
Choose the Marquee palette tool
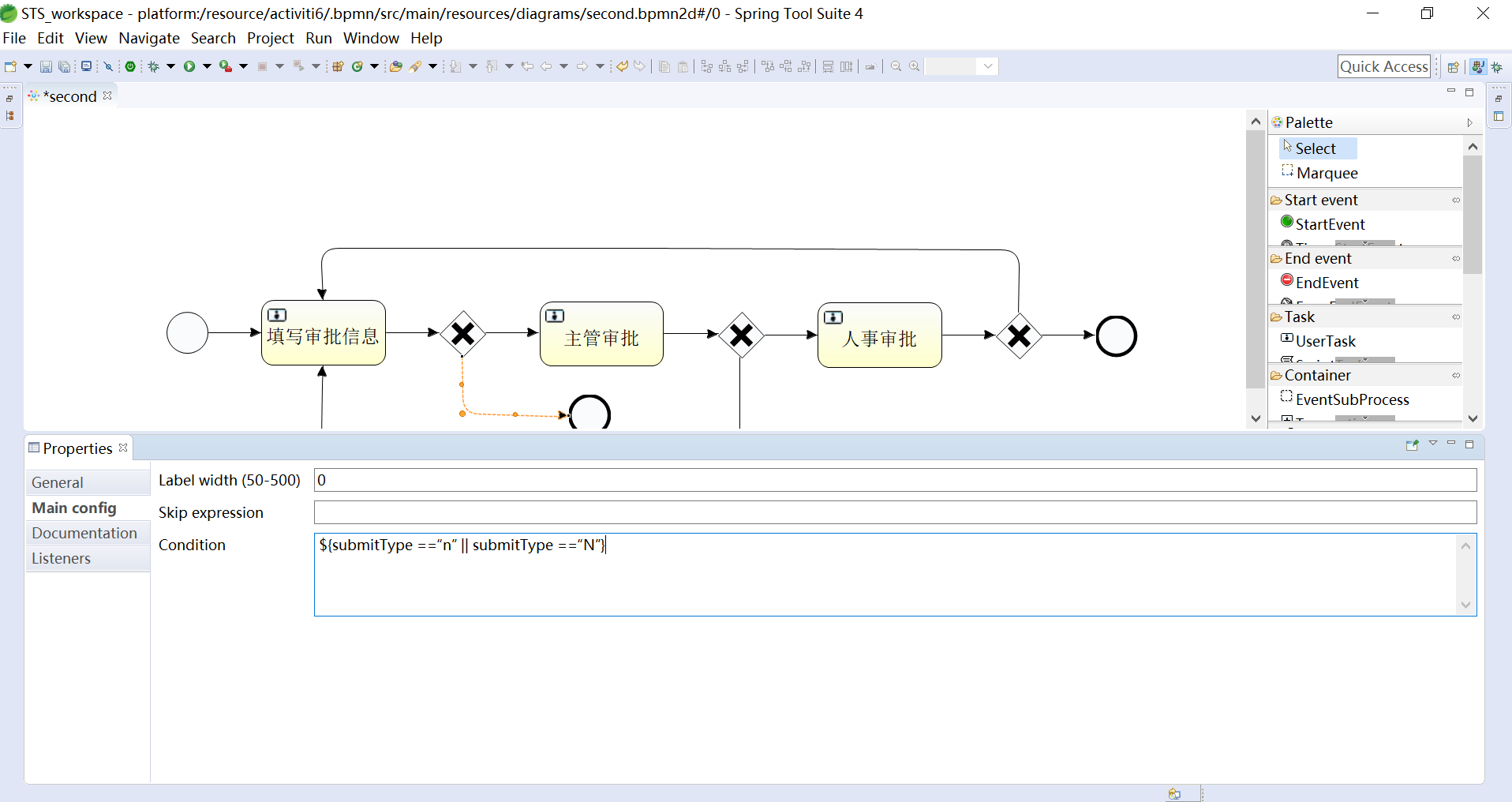click(1319, 172)
